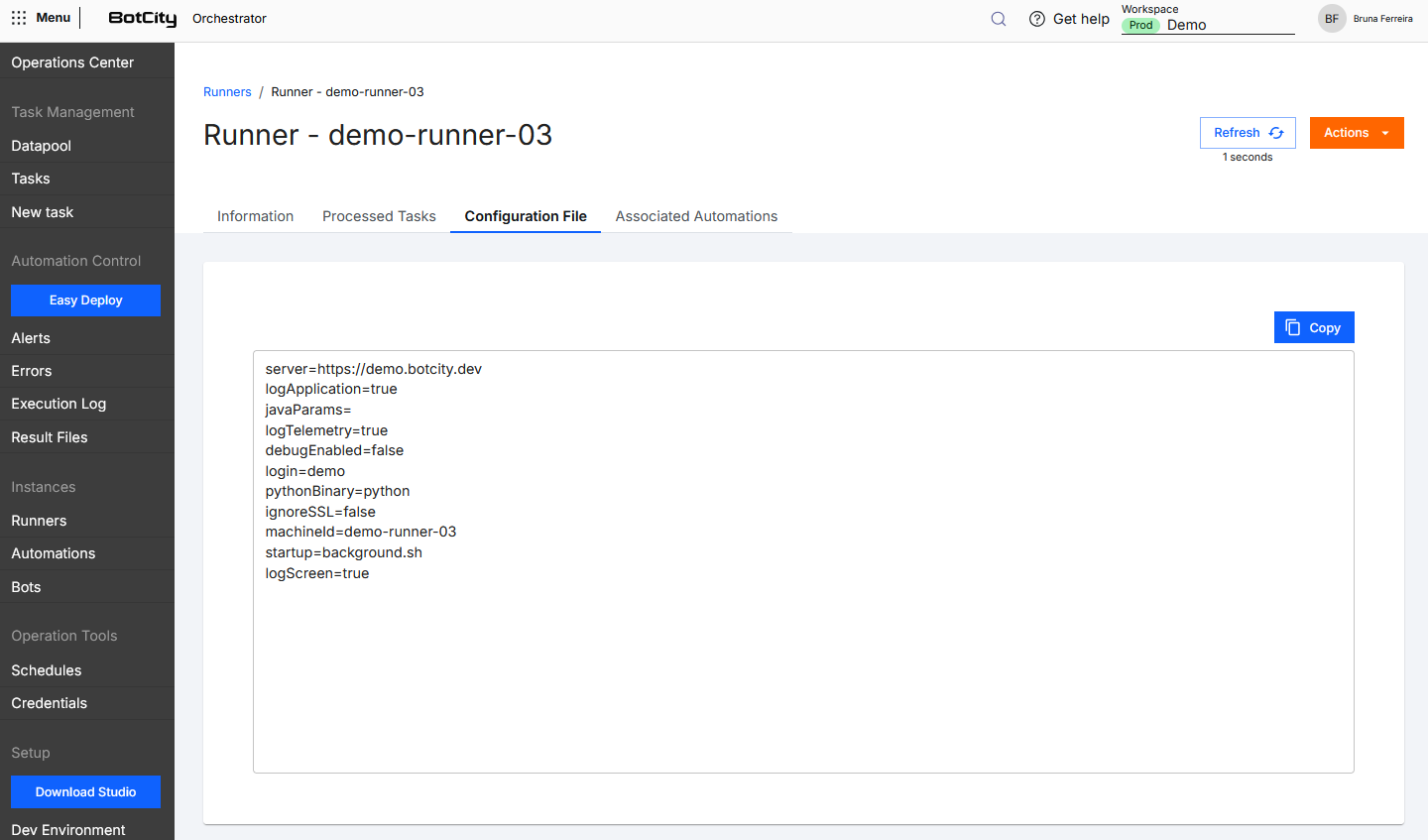
Task: Click the search magnifier icon
Action: click(x=999, y=19)
